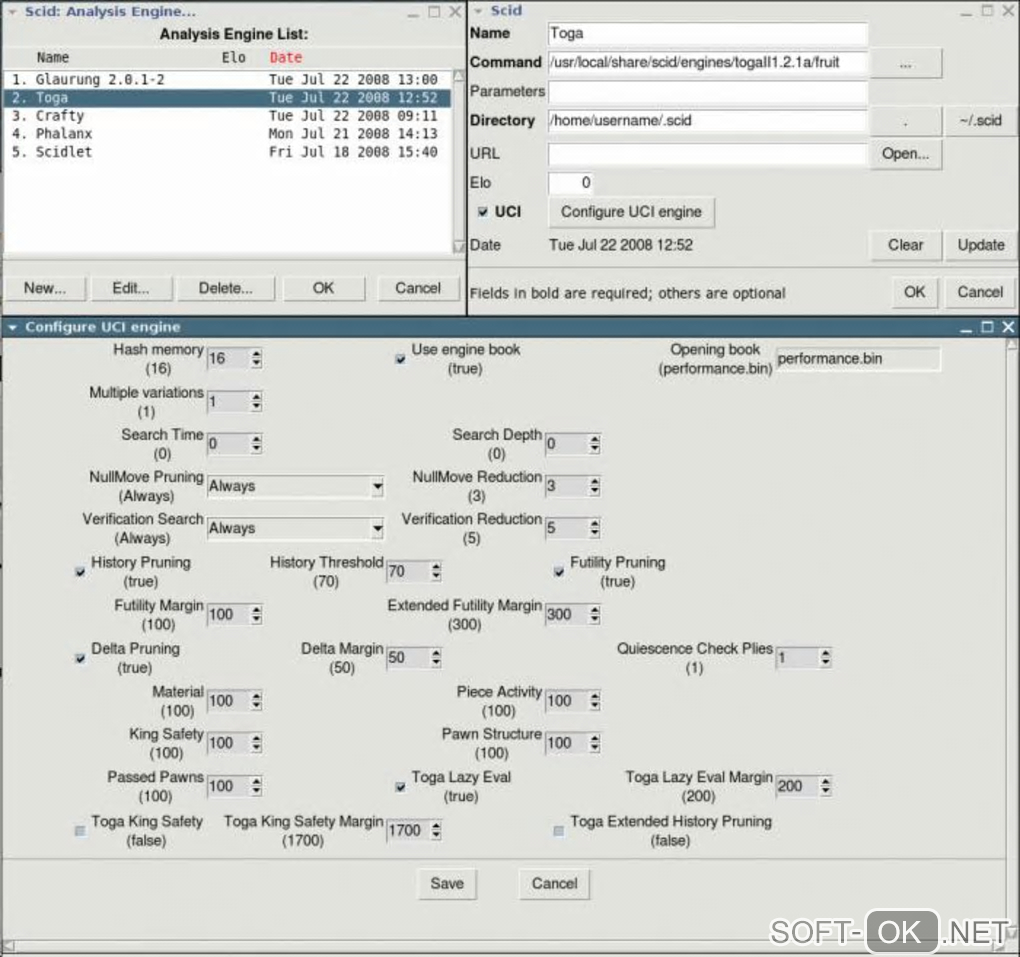Toggle Futility Pruning checkbox
This screenshot has width=1020, height=957.
click(559, 572)
